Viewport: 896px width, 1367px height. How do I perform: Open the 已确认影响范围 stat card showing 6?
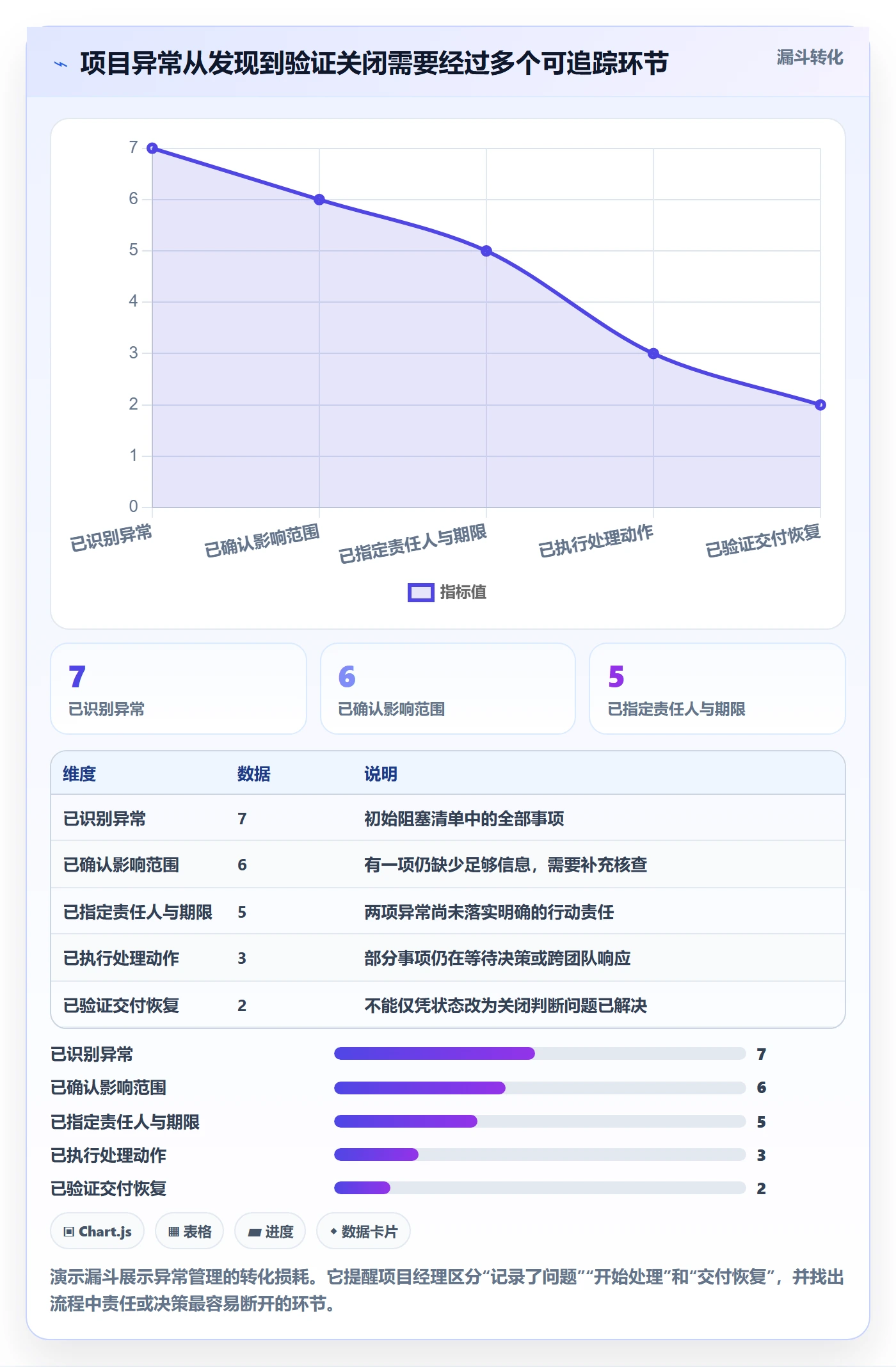[448, 689]
